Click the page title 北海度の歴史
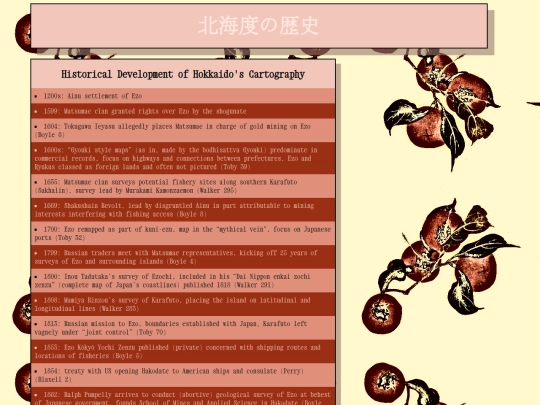 pyautogui.click(x=259, y=26)
